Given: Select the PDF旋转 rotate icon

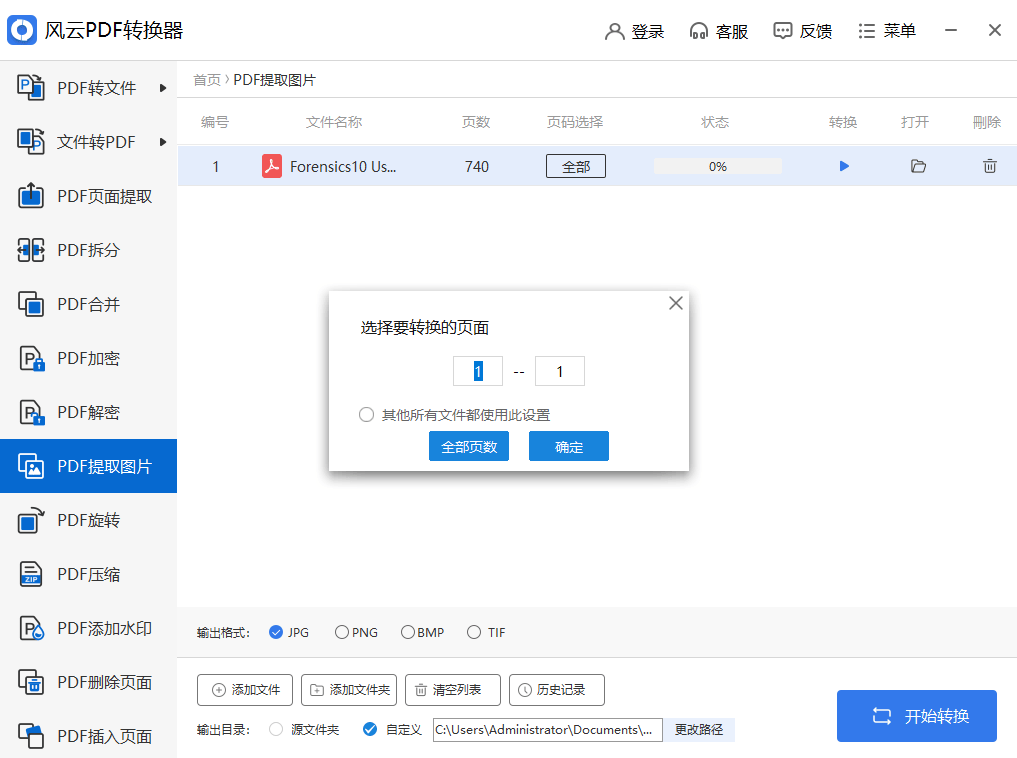Looking at the screenshot, I should [30, 520].
